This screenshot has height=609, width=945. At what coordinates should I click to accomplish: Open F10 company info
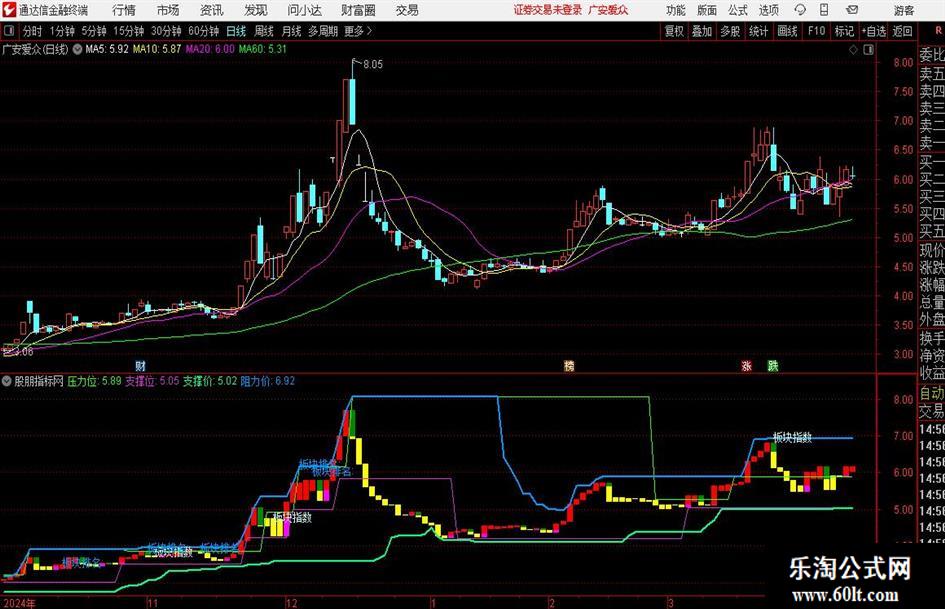point(816,31)
